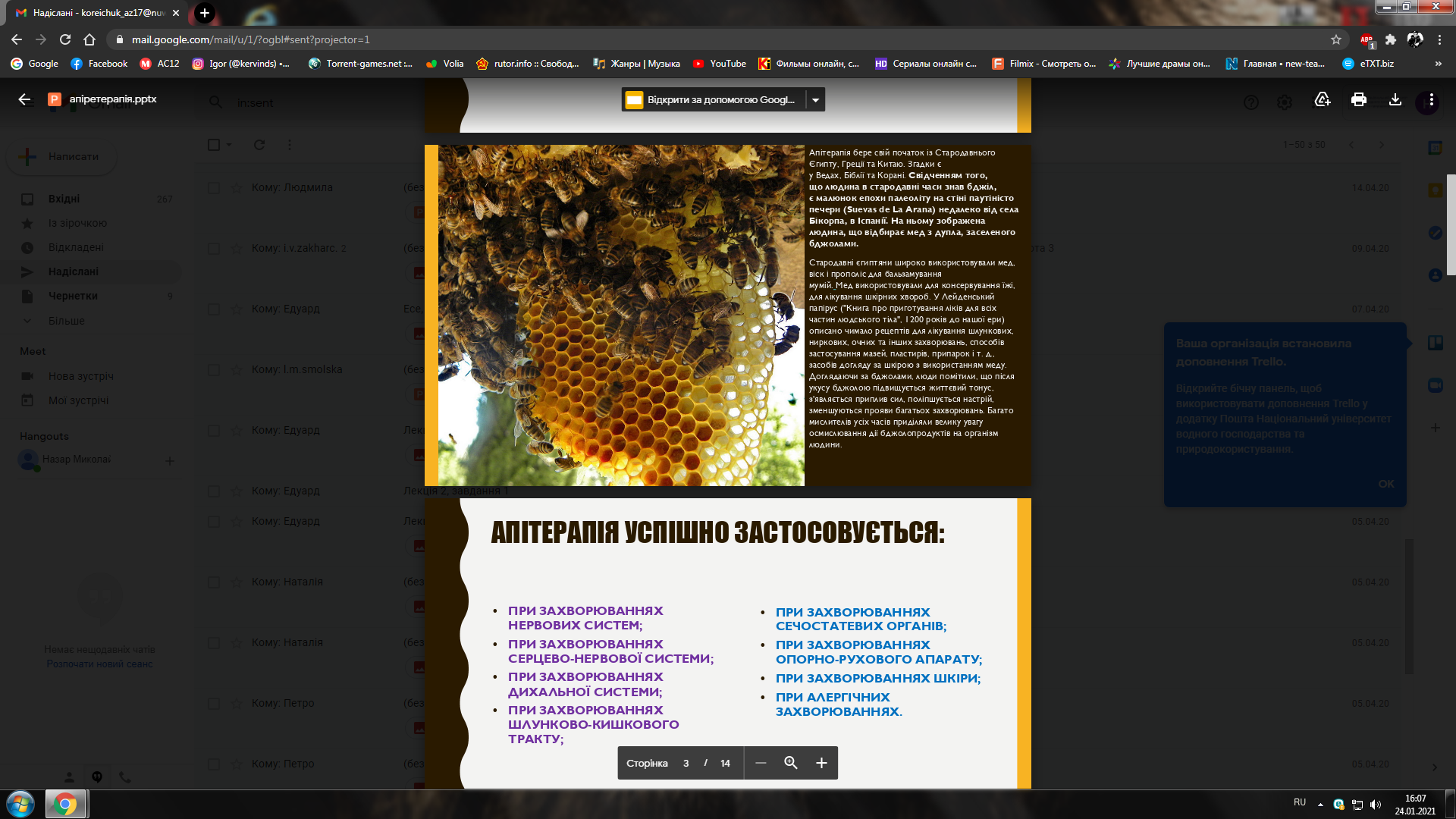Open preview more options menu
This screenshot has height=819, width=1456.
click(1432, 99)
